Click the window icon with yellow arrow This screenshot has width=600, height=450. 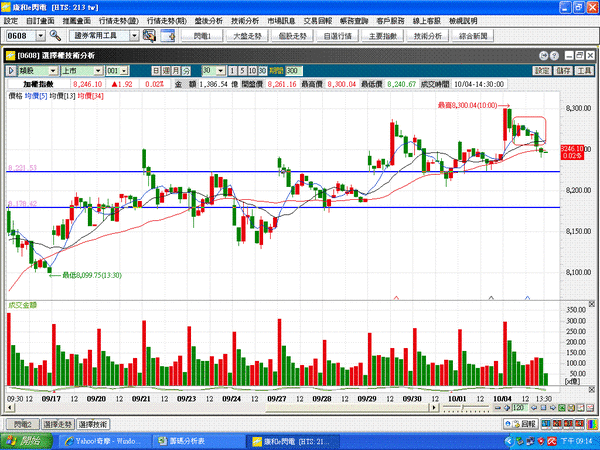point(168,36)
